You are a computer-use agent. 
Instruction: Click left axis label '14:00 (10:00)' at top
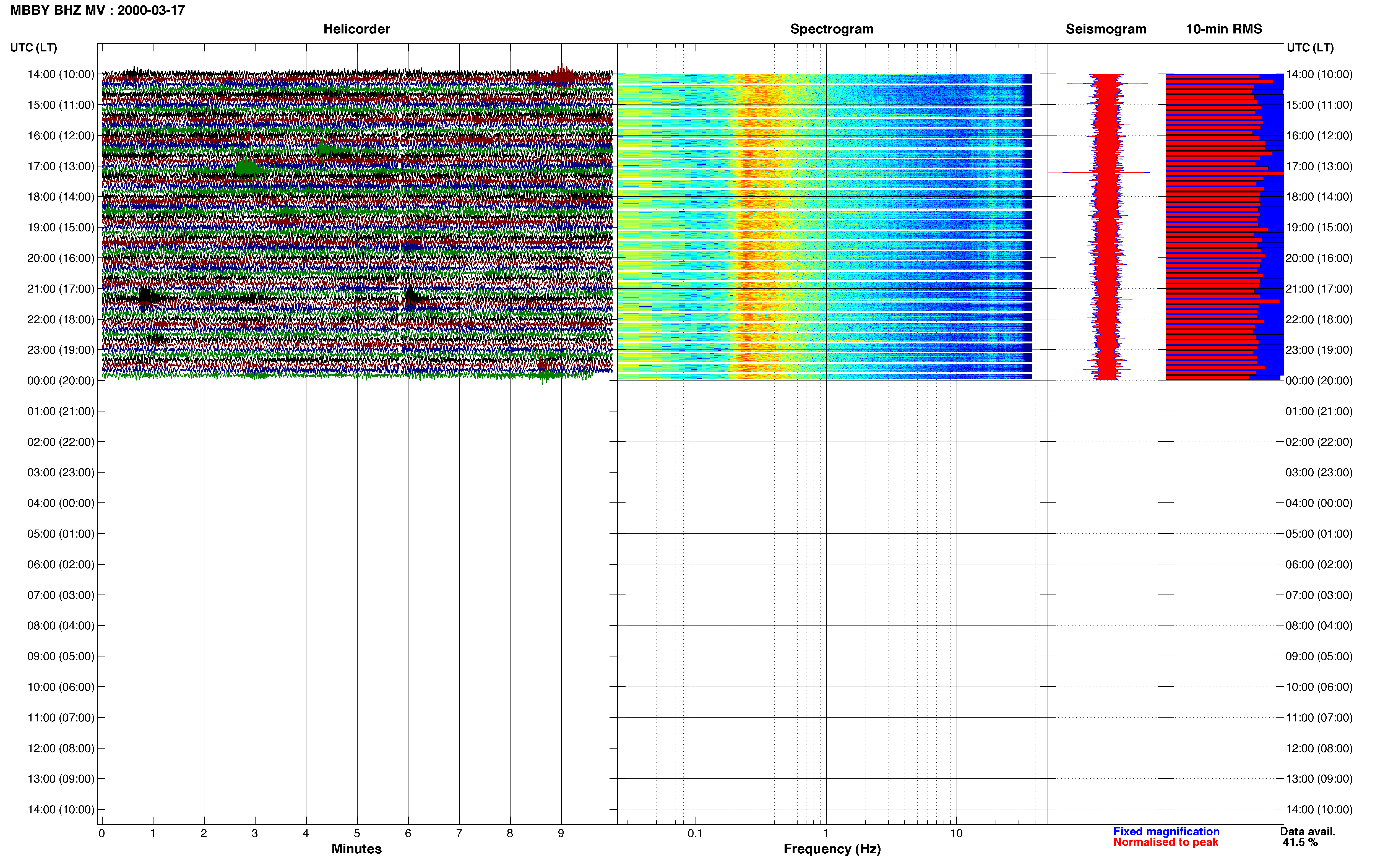61,74
